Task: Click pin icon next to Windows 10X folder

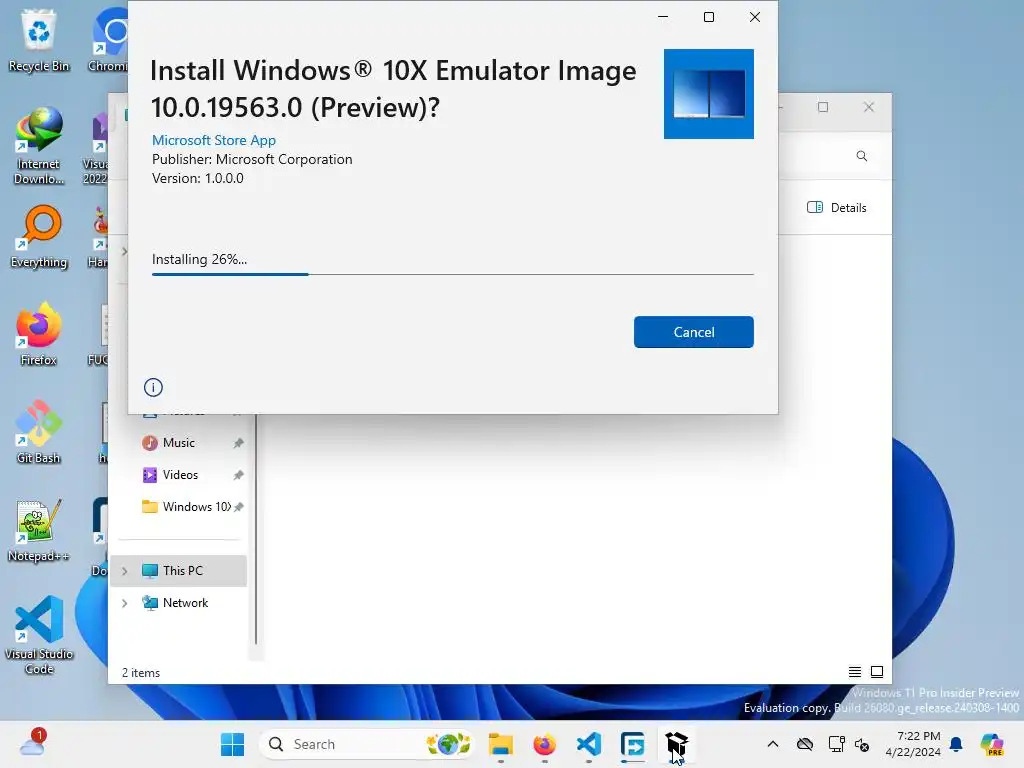Action: point(239,507)
